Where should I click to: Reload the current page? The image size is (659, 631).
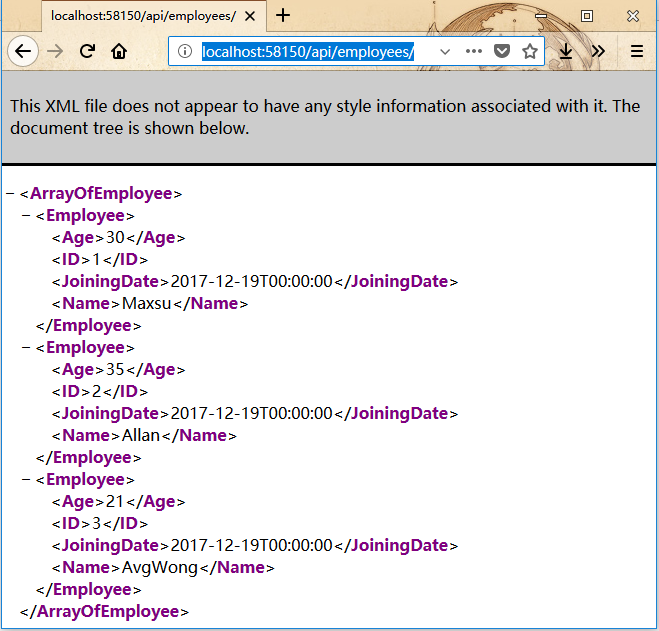pyautogui.click(x=87, y=51)
